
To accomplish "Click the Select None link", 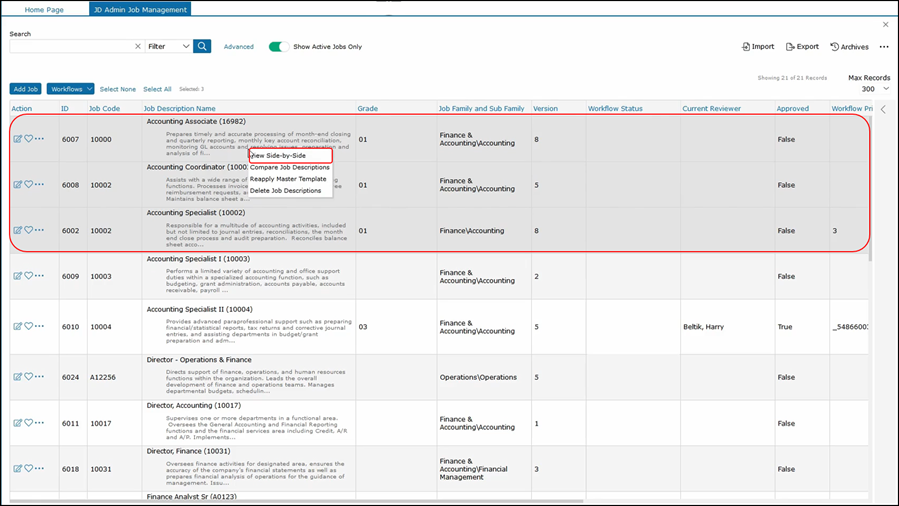I will click(118, 89).
